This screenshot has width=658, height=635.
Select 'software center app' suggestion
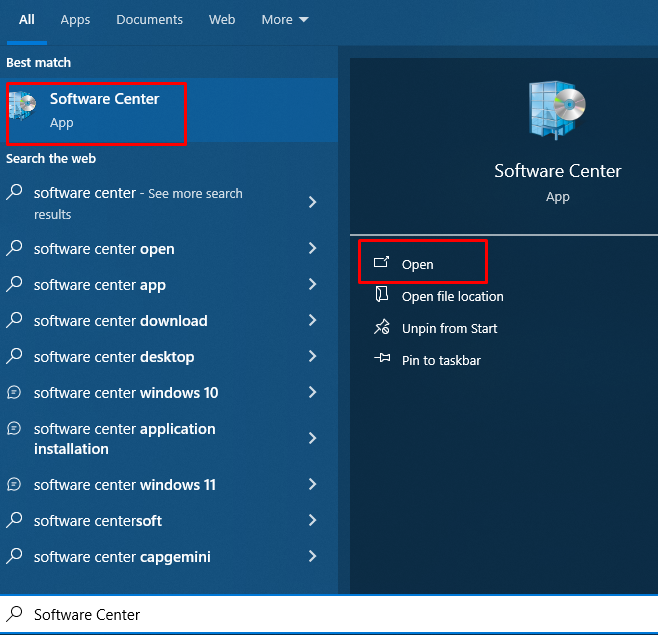[169, 285]
